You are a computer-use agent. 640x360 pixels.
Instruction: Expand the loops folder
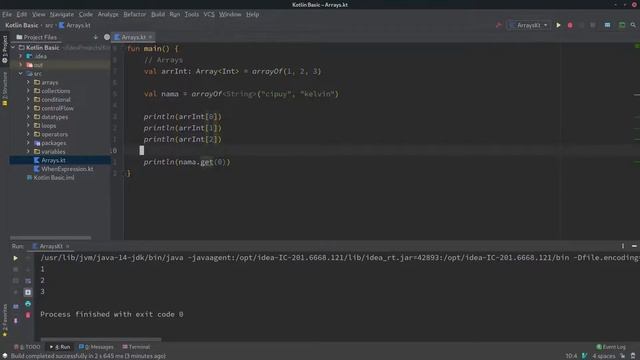pyautogui.click(x=29, y=126)
